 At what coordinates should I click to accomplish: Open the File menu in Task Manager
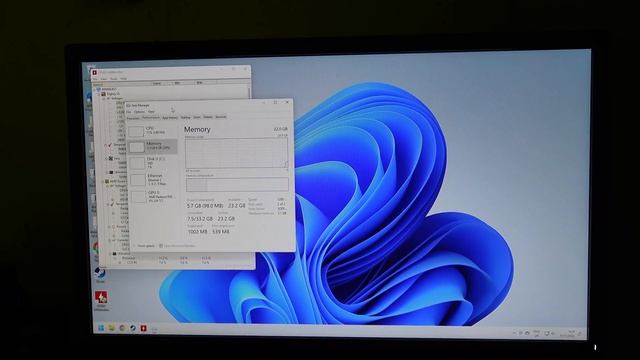click(x=129, y=111)
